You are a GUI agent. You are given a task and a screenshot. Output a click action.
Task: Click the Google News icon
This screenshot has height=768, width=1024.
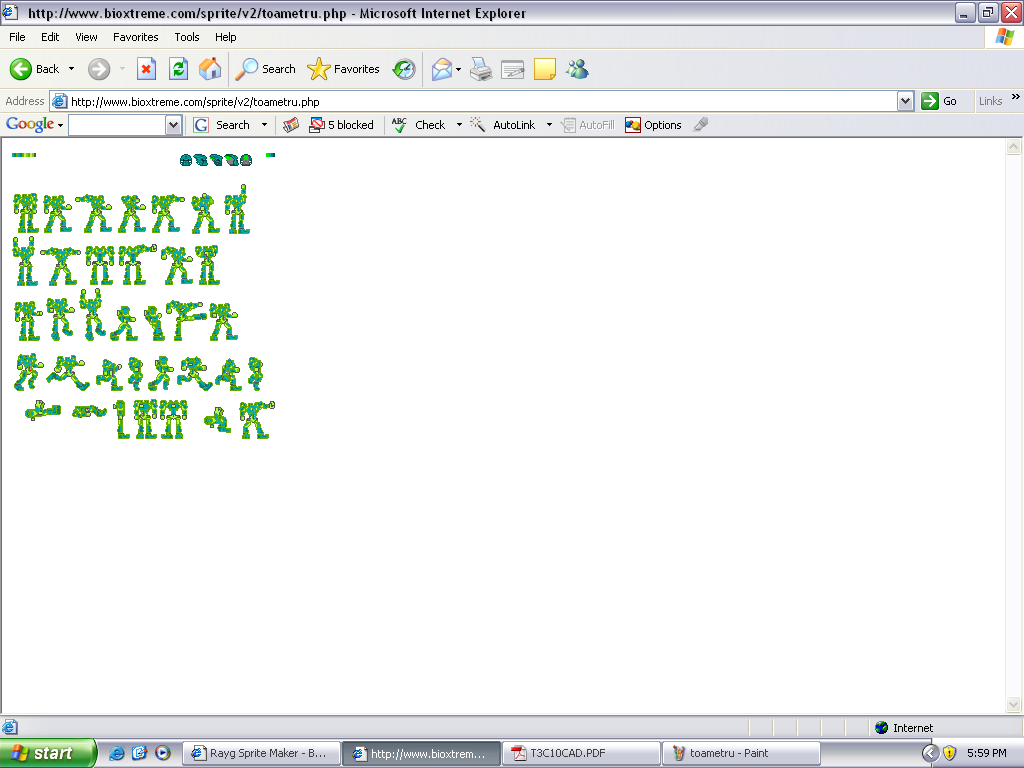[x=291, y=125]
